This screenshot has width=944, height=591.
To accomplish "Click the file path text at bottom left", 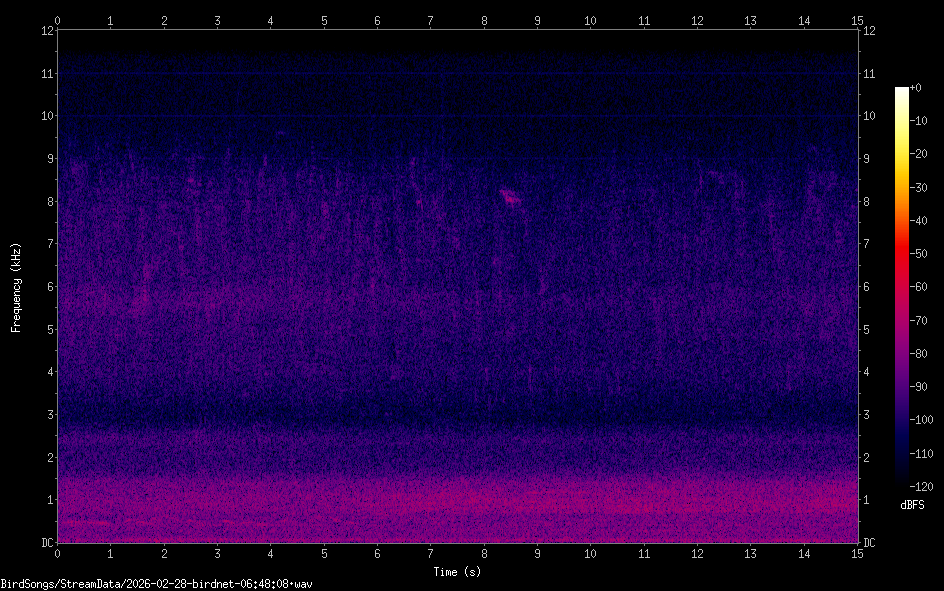I will (156, 583).
